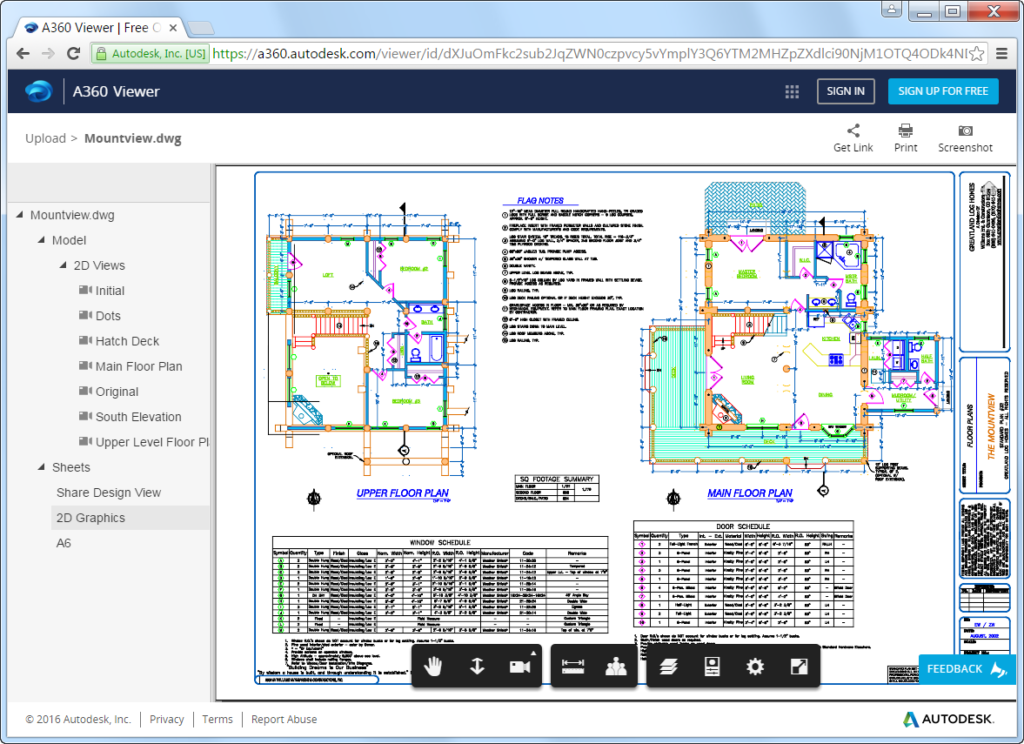Open the Privacy link in the footer
Image resolution: width=1024 pixels, height=744 pixels.
click(x=166, y=719)
